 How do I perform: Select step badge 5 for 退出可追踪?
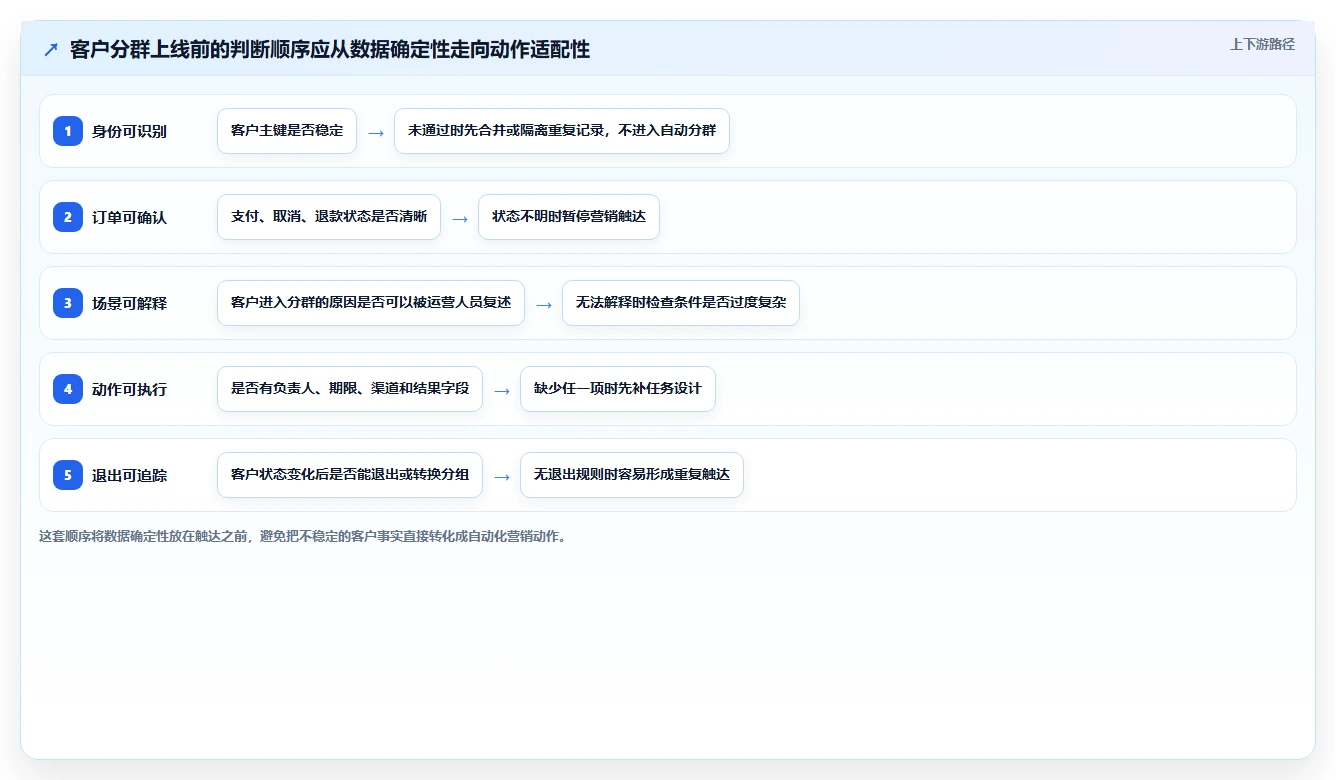click(x=68, y=475)
